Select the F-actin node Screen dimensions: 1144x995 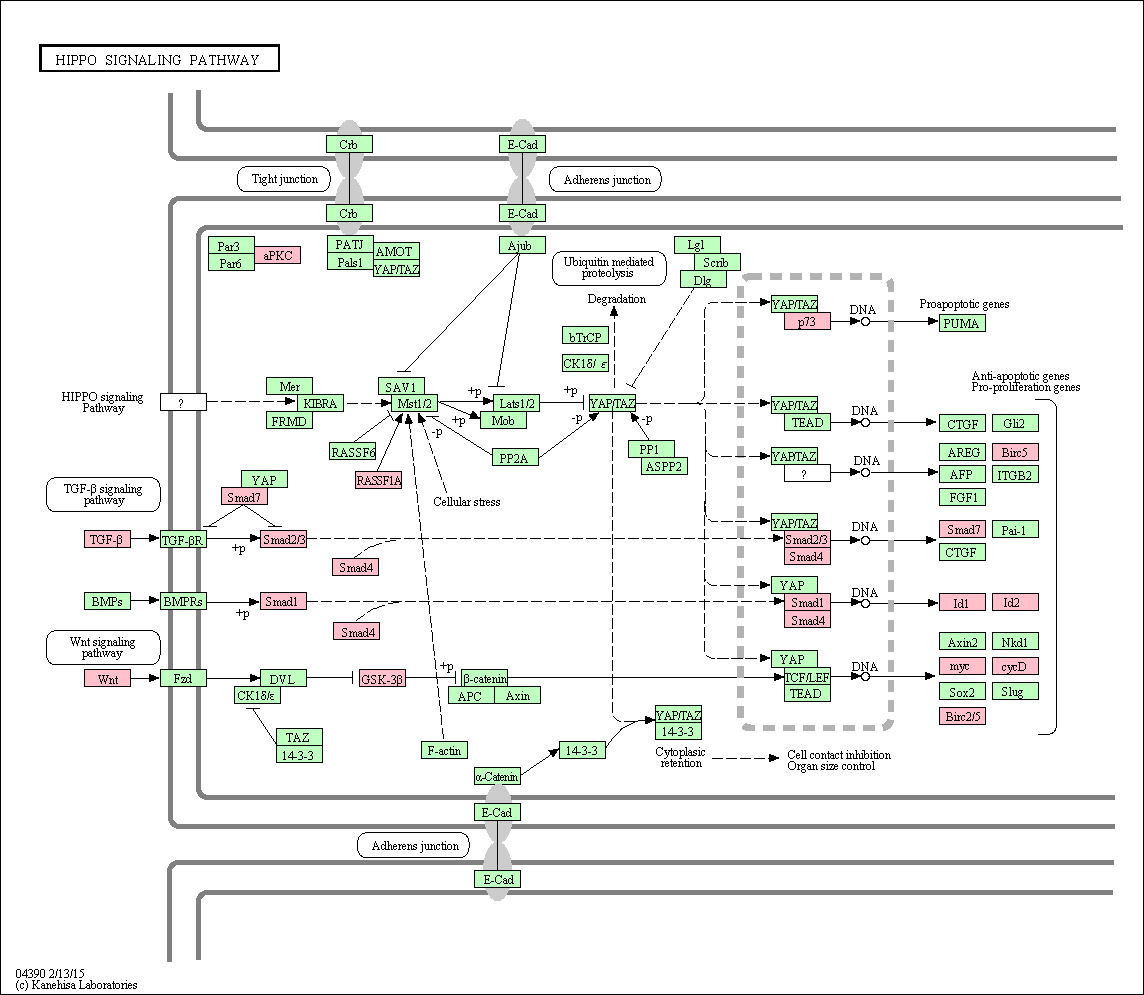click(x=444, y=750)
